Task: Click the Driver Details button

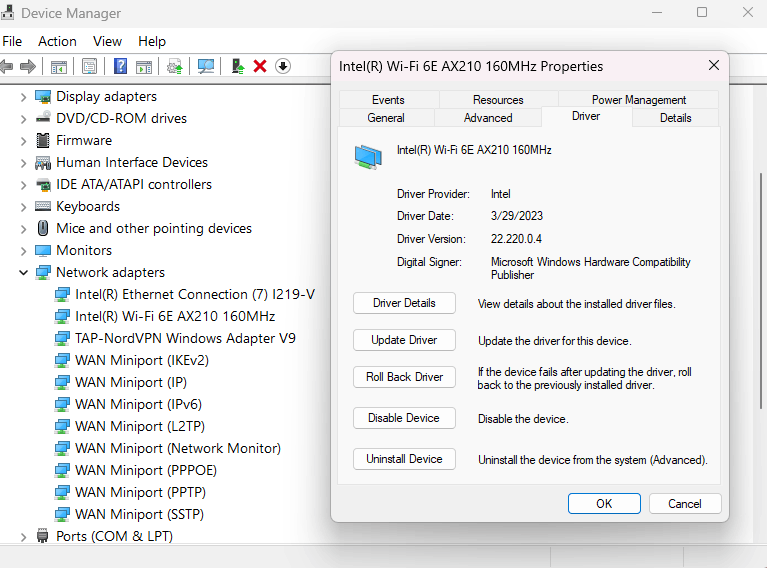Action: pyautogui.click(x=404, y=303)
